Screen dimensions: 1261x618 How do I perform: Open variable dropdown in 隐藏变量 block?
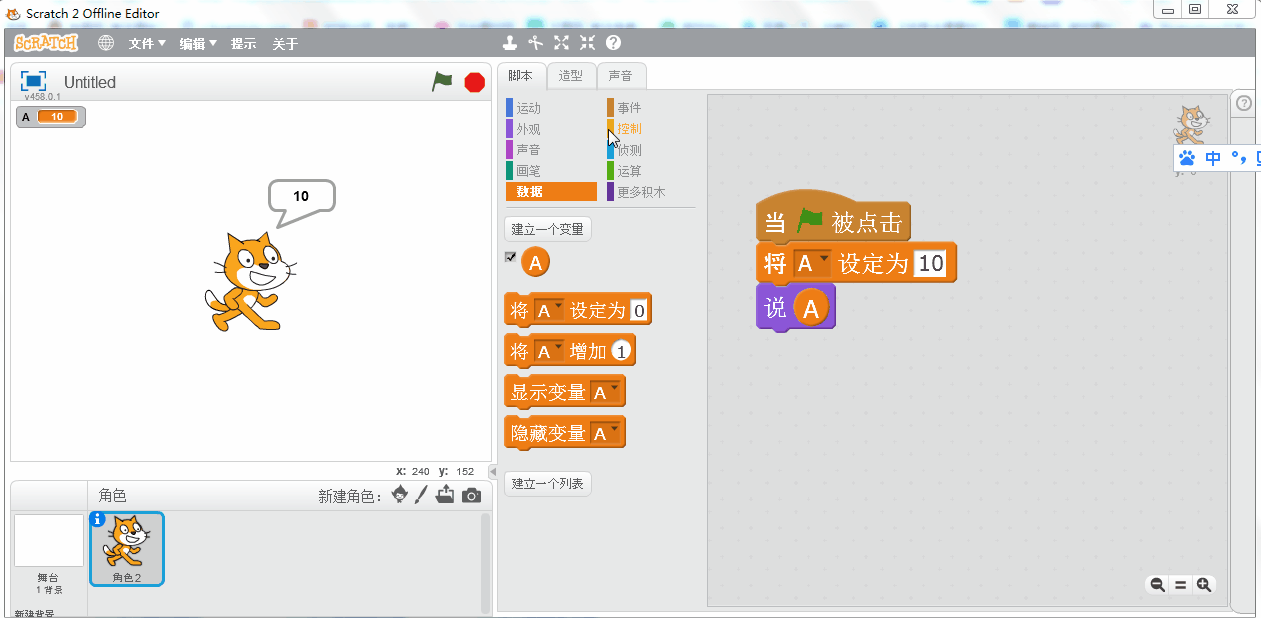click(x=605, y=434)
